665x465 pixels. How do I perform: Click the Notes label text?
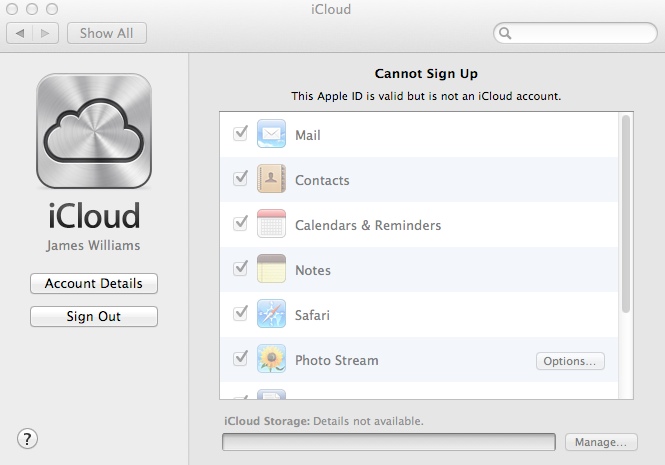(313, 270)
